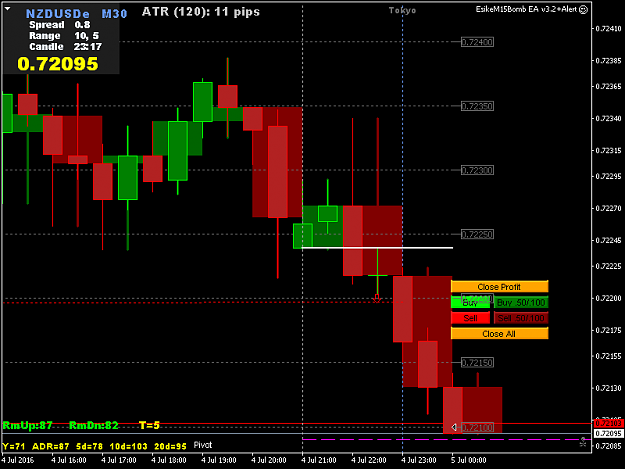Click the left-pointing price arrow near 0.72100
The width and height of the screenshot is (625, 469).
coord(454,427)
